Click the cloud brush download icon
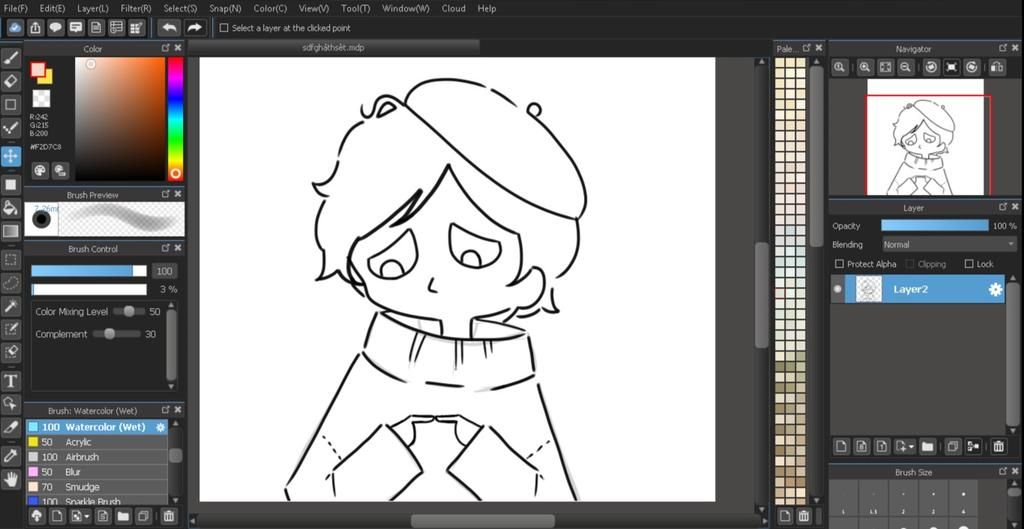 (37, 516)
